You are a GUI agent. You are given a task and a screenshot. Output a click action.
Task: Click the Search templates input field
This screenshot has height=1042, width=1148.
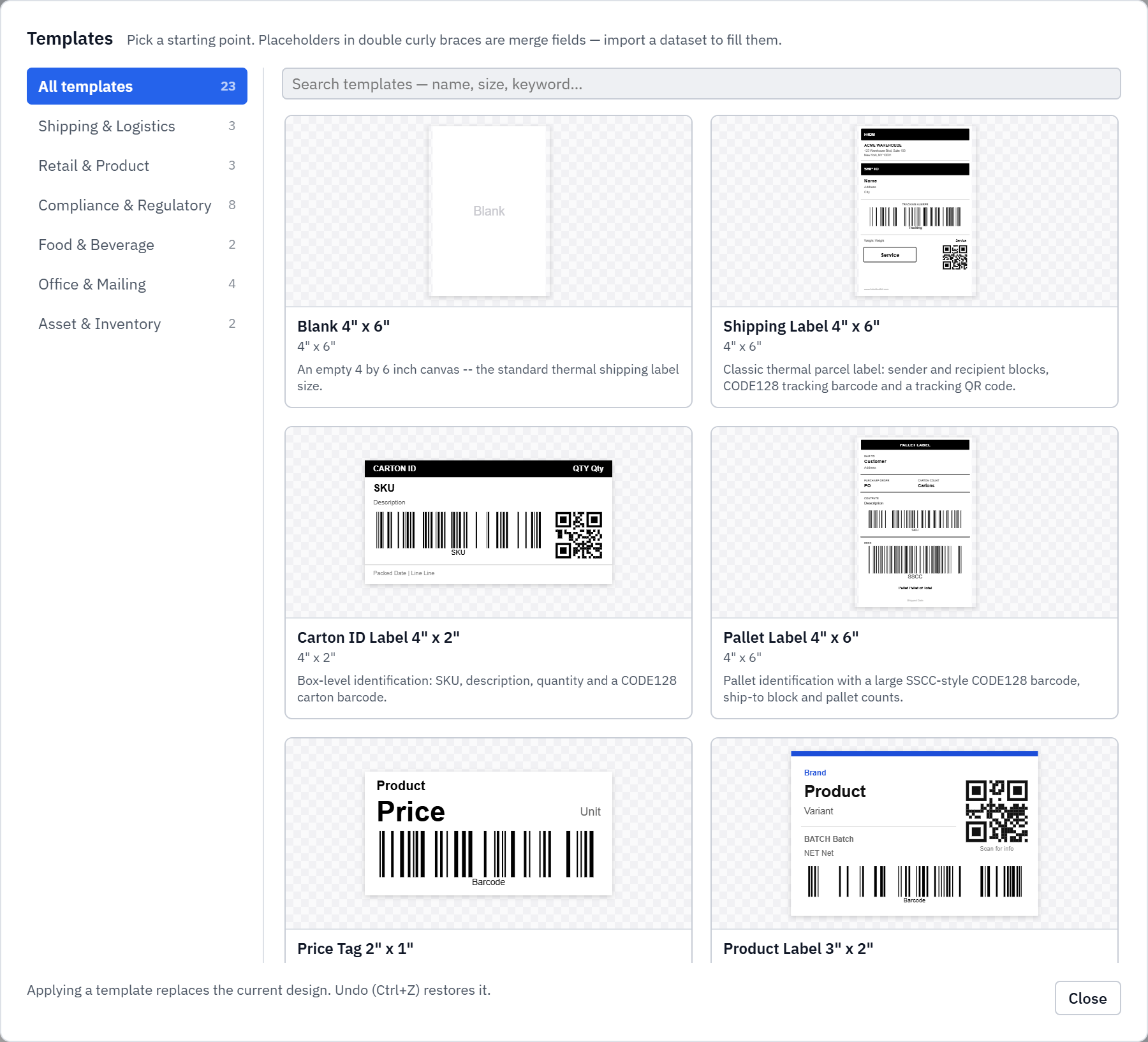(x=701, y=84)
